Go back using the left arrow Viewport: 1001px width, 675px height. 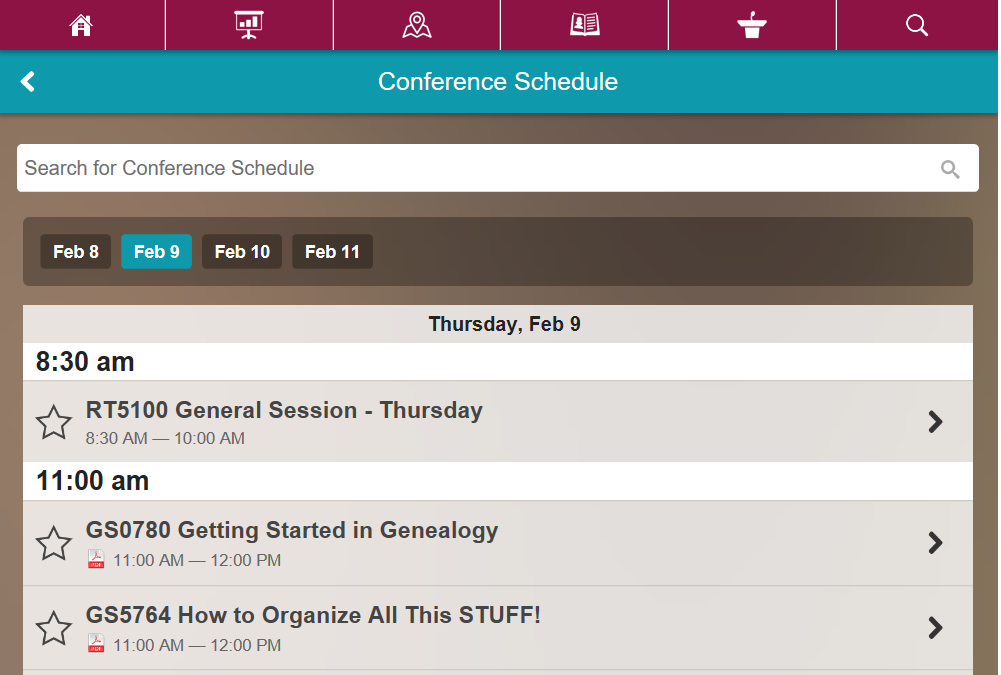tap(27, 82)
